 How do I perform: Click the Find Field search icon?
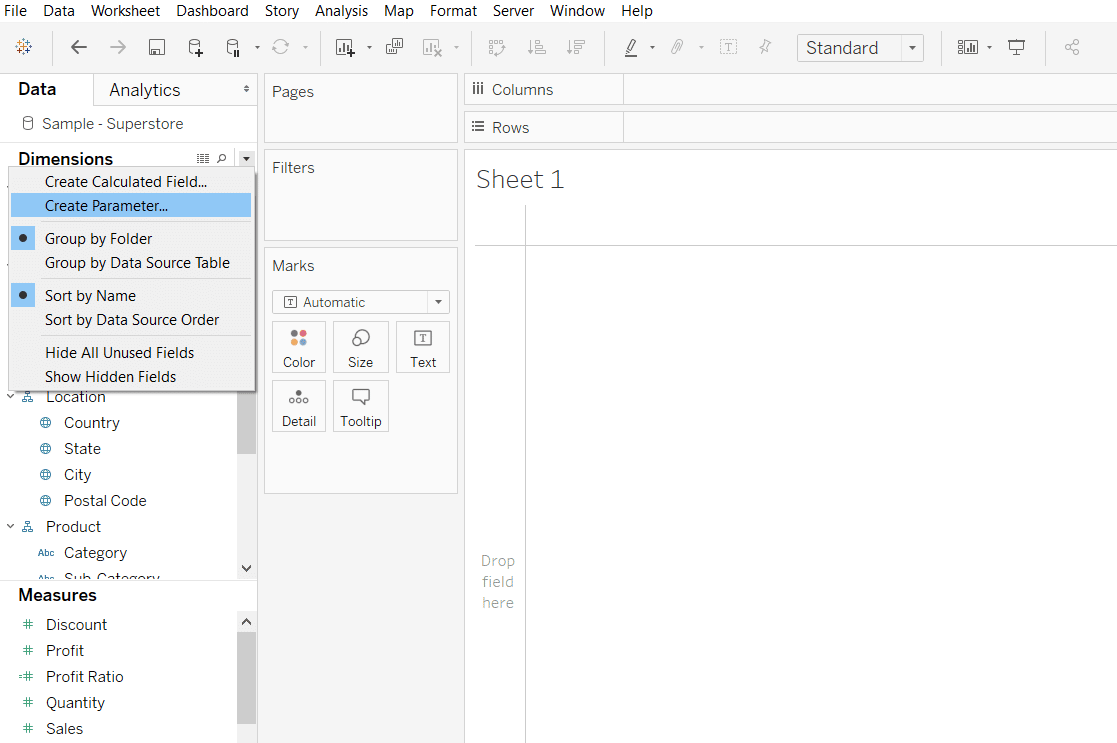(x=222, y=158)
